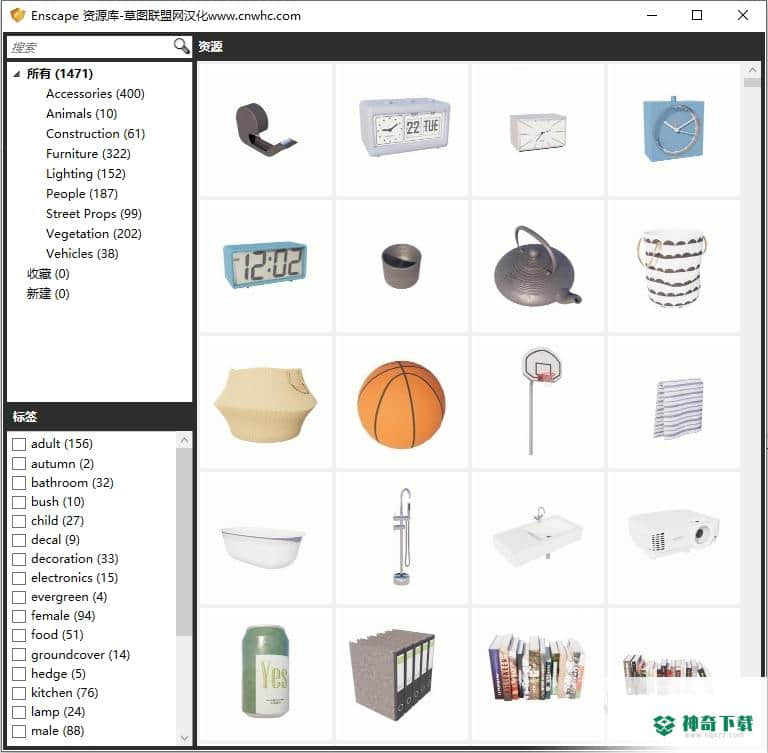Viewport: 768px width, 753px height.
Task: Select the patterned laundry basket asset
Action: click(674, 266)
